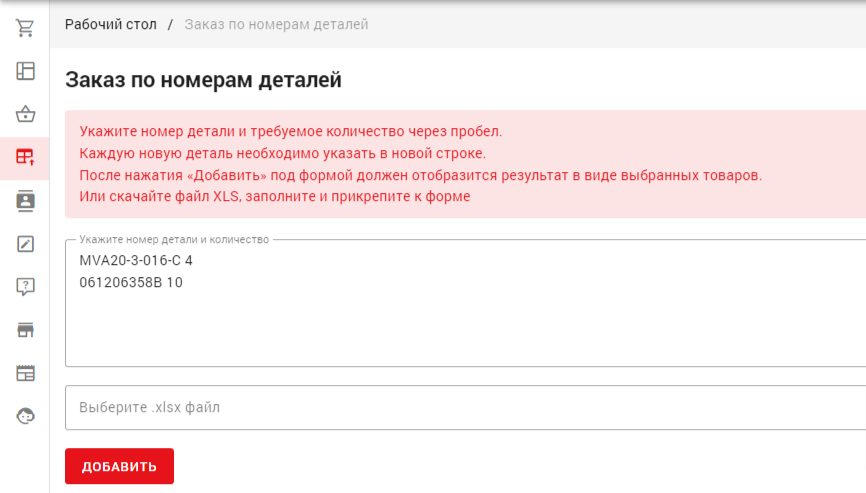Select the highlighted order-by-part-numbers table icon

coord(25,157)
